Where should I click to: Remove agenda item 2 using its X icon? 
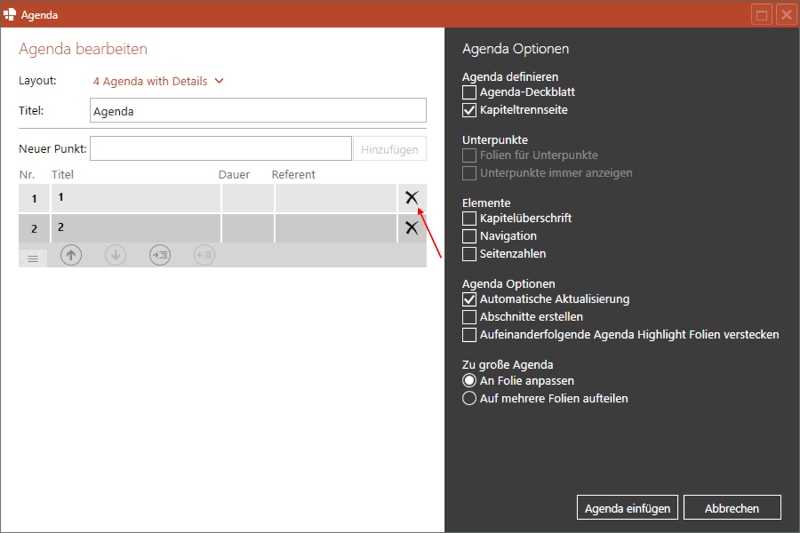pyautogui.click(x=411, y=228)
